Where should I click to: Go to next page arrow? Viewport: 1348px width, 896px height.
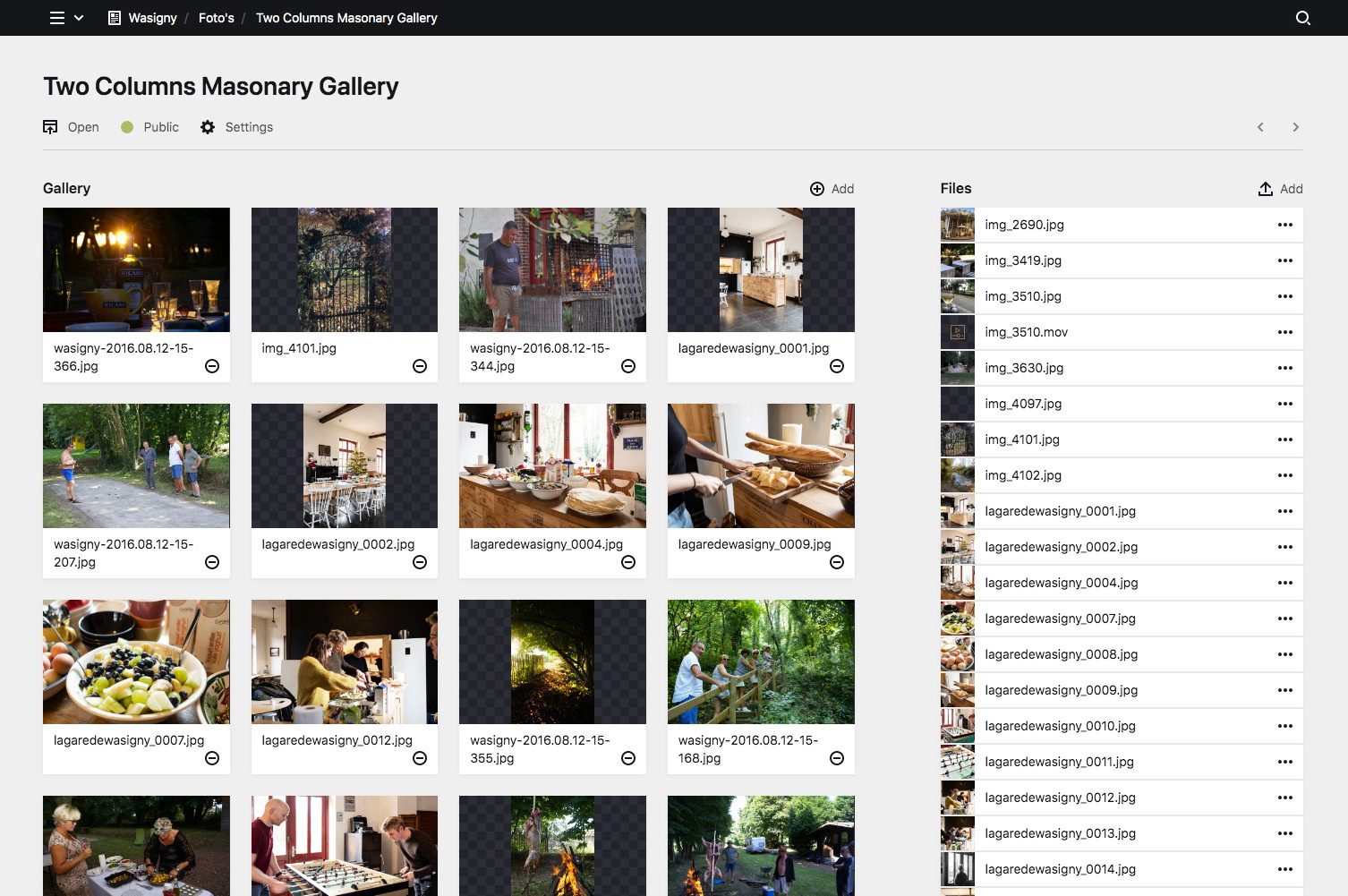[x=1295, y=127]
